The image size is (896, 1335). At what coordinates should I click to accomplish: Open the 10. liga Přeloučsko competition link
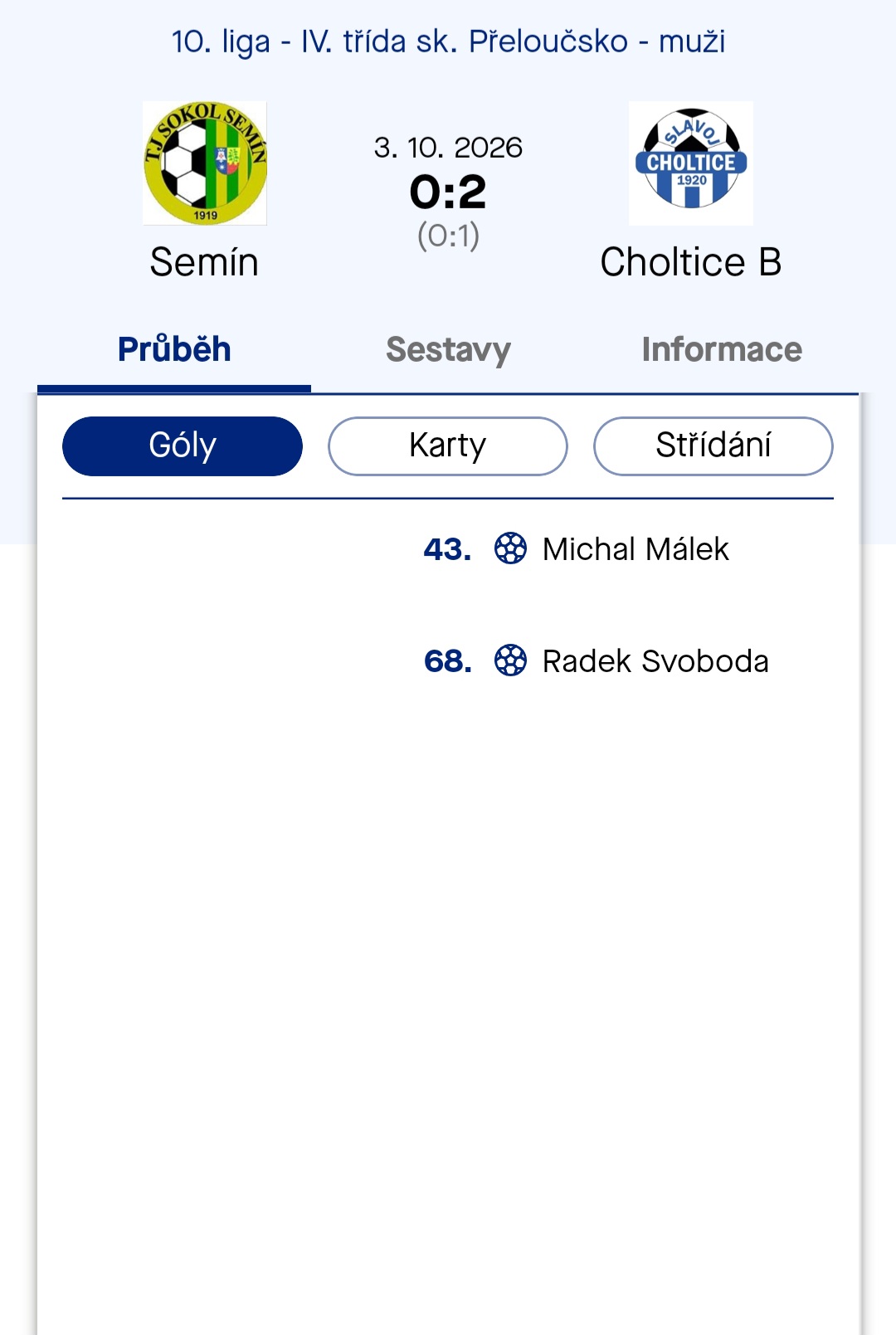[x=448, y=41]
